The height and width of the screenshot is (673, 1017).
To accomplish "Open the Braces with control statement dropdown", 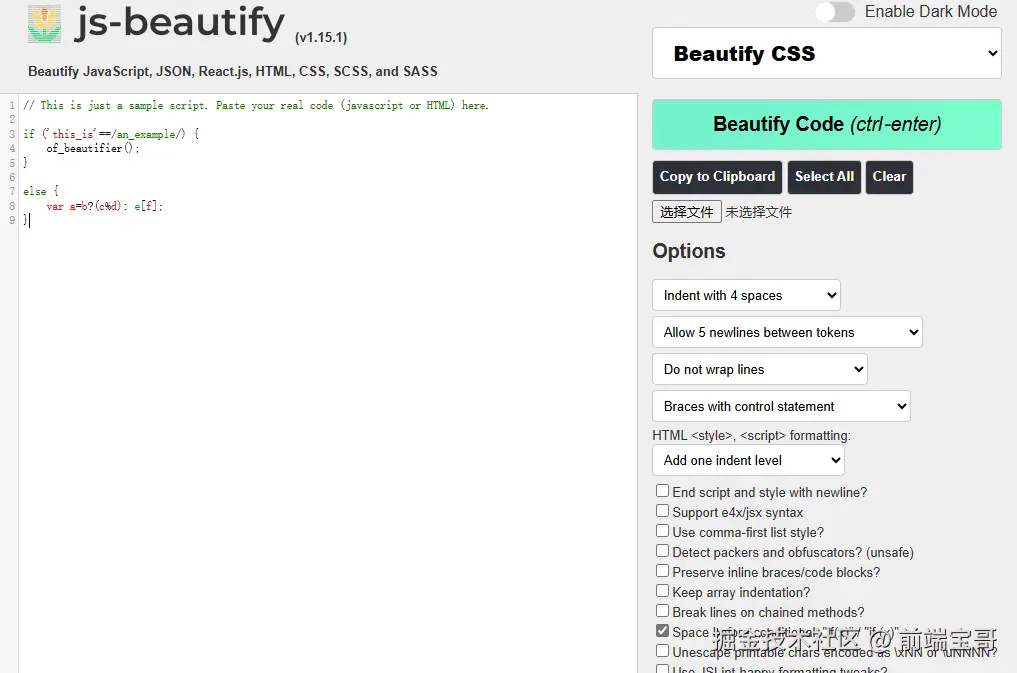I will [781, 406].
